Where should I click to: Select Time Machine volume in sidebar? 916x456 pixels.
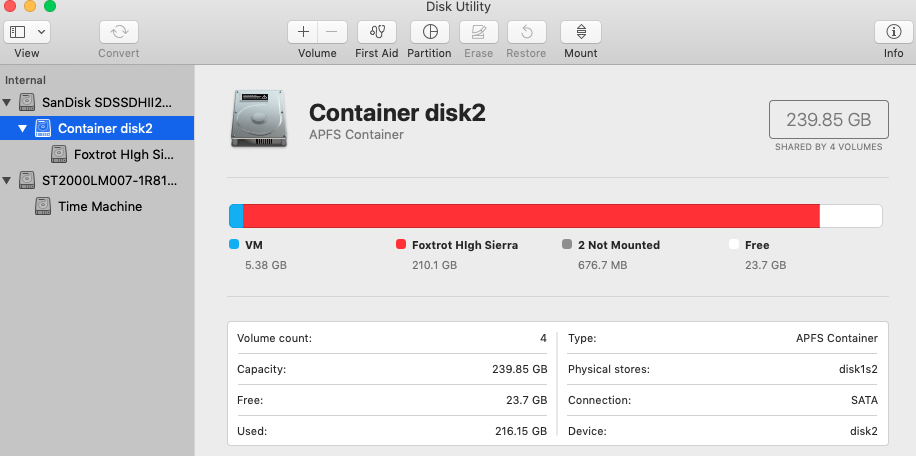coord(99,206)
